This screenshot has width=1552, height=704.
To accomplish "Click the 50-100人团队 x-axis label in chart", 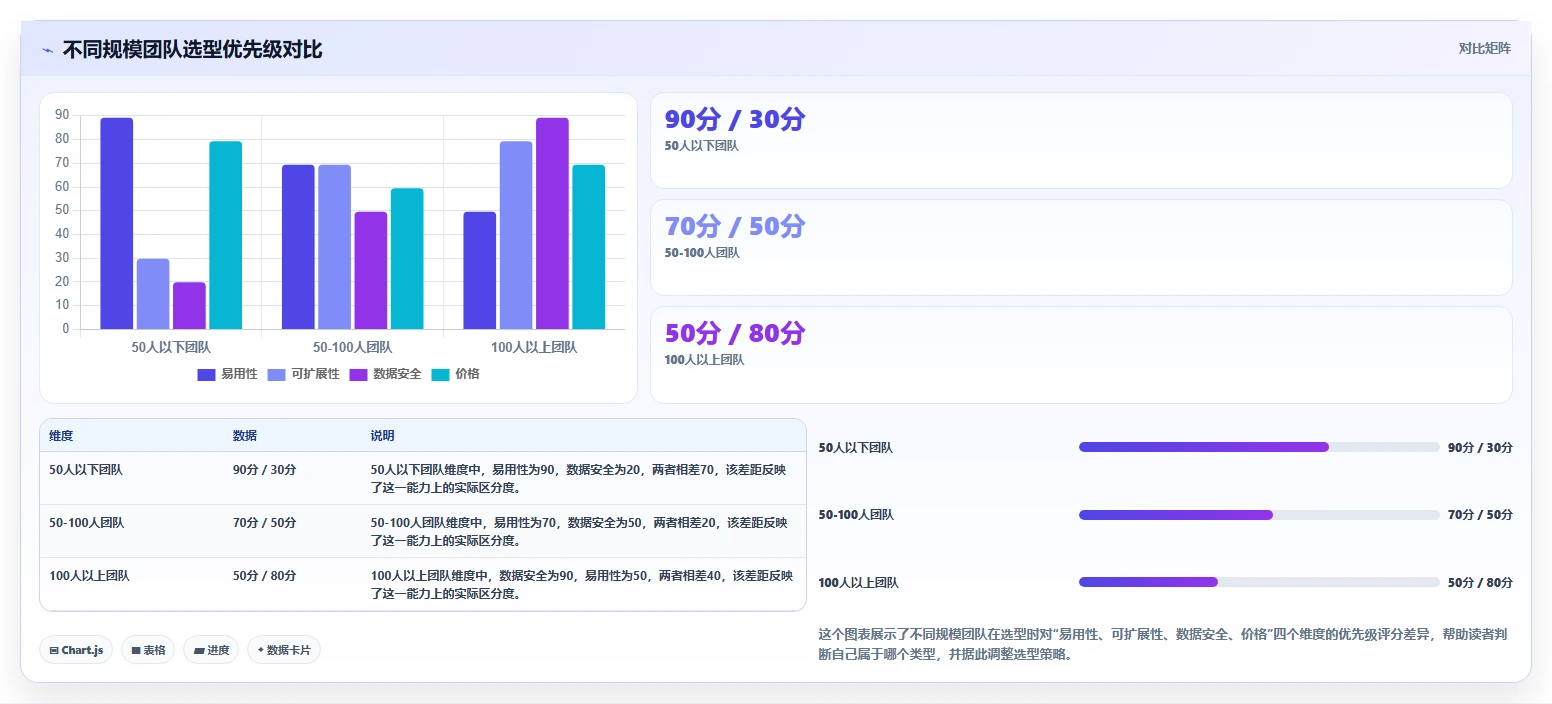I will 352,347.
